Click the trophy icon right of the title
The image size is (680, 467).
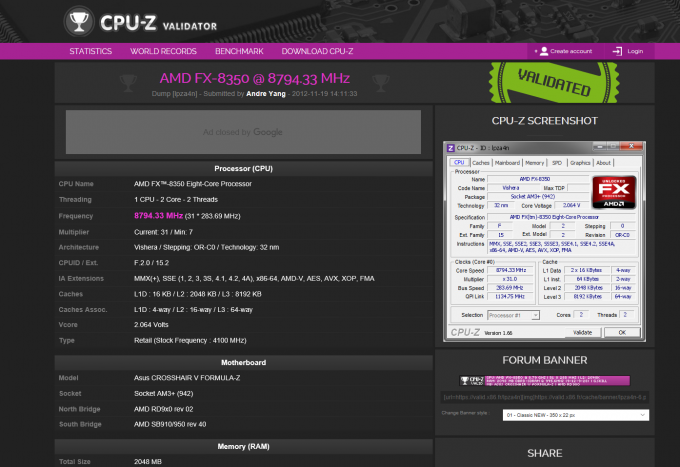point(380,82)
